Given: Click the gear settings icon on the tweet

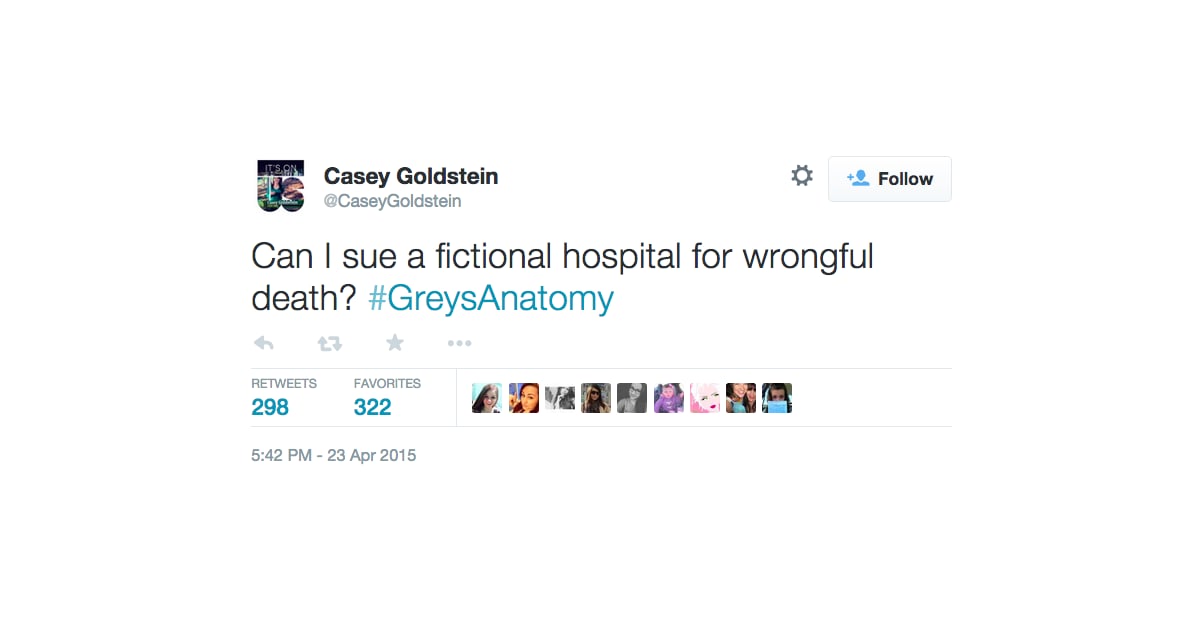Looking at the screenshot, I should [x=801, y=175].
